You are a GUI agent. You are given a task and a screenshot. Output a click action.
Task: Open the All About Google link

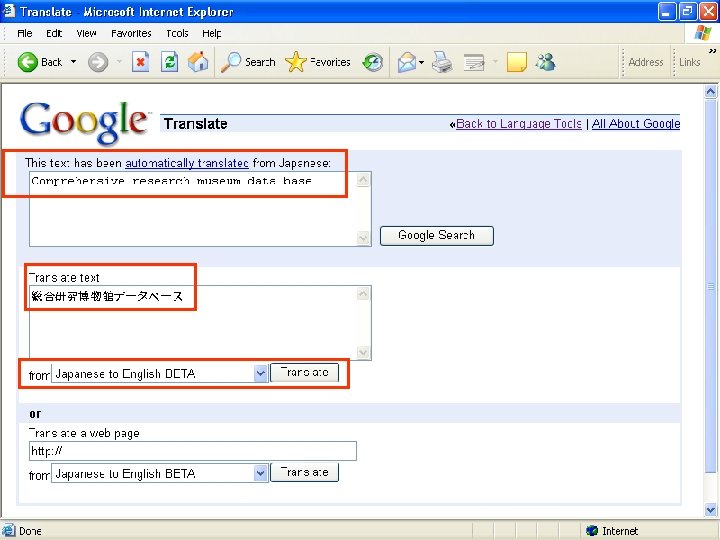coord(636,124)
